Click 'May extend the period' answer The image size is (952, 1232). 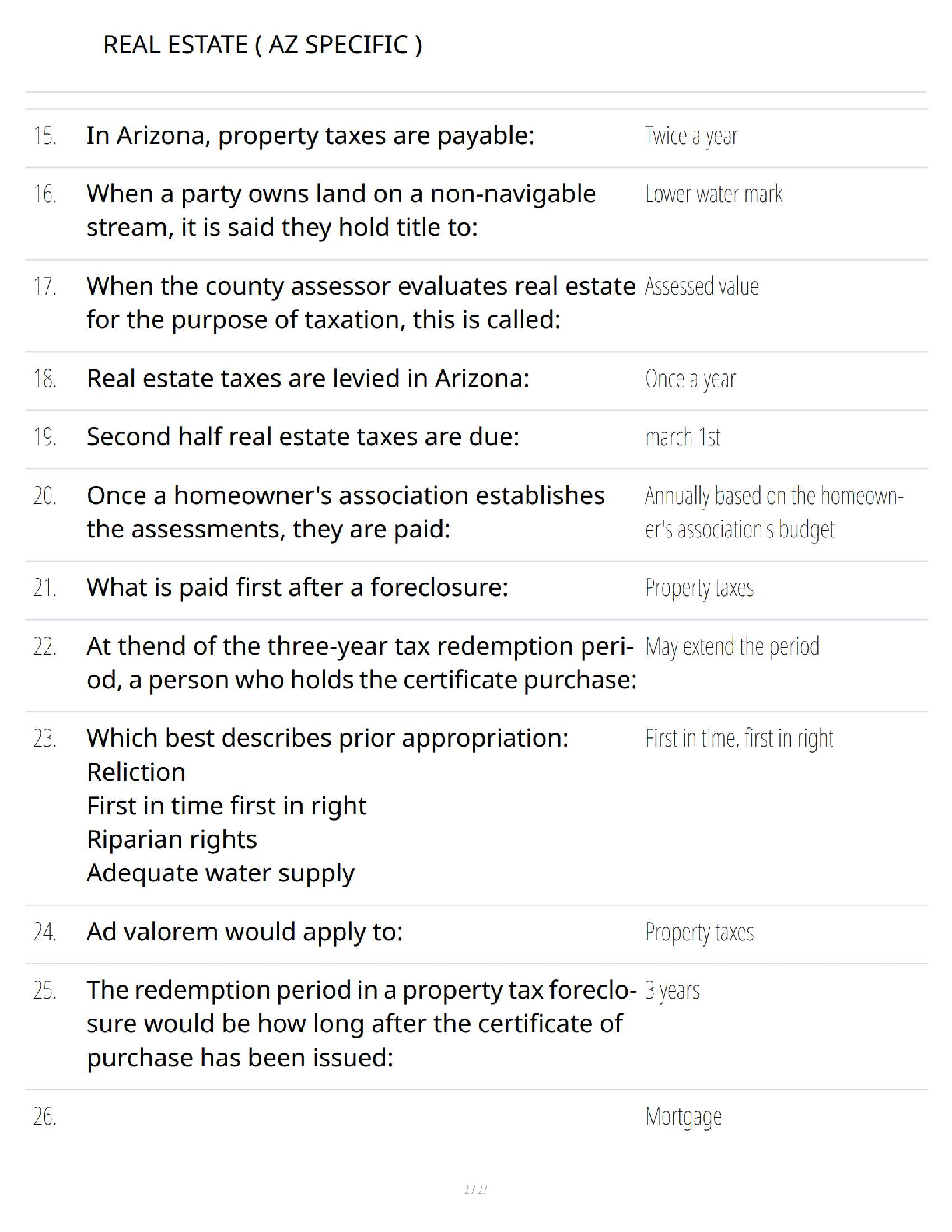click(x=732, y=647)
